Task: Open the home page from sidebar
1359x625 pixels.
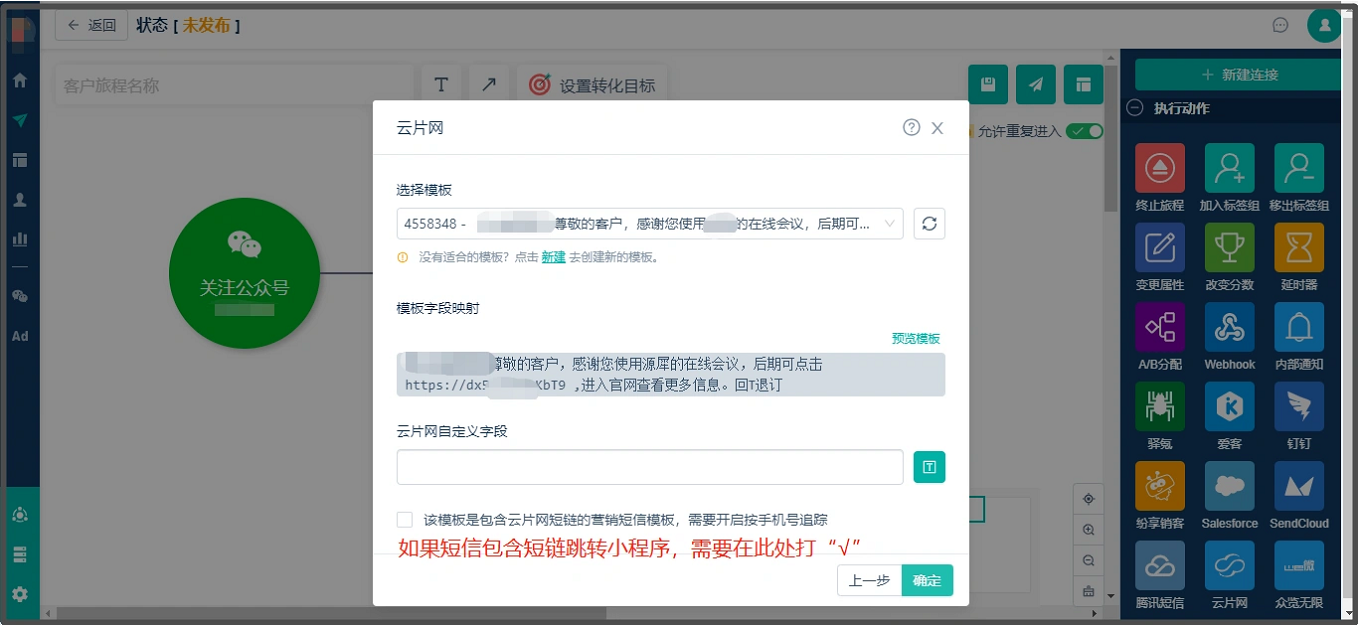Action: 19,81
